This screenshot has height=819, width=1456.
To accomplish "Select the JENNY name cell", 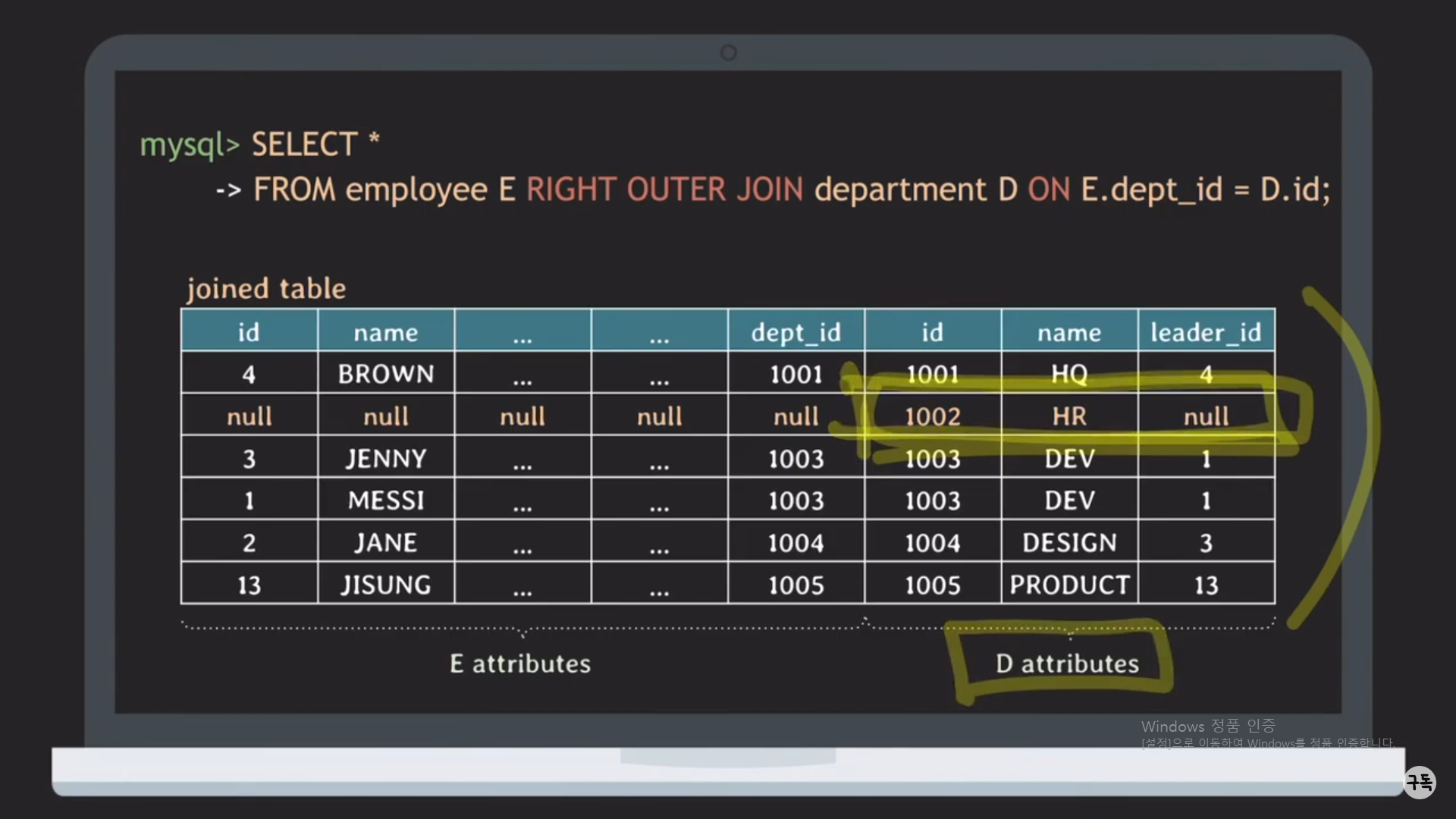I will tap(386, 458).
